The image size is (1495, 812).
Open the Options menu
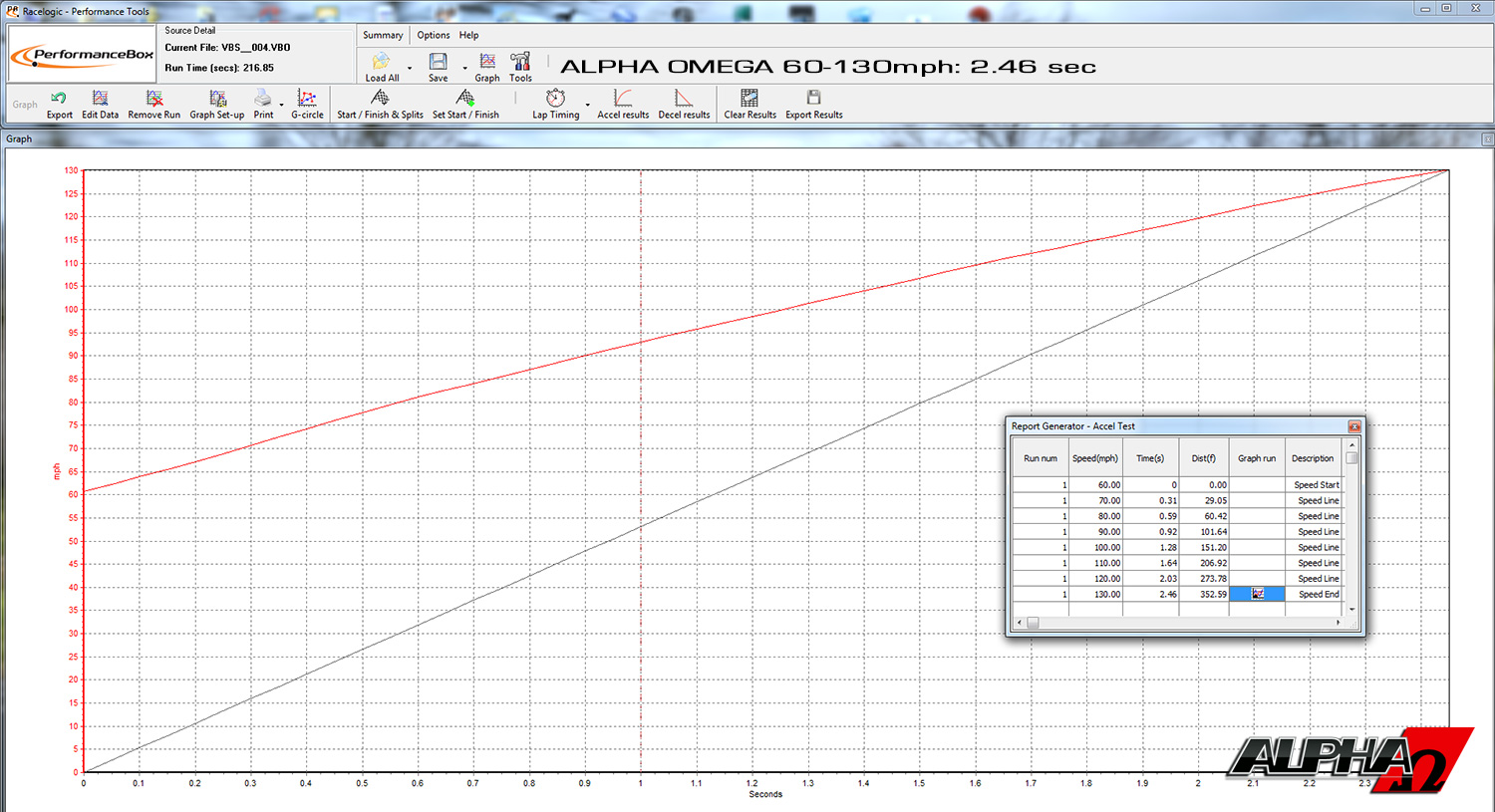(x=434, y=35)
